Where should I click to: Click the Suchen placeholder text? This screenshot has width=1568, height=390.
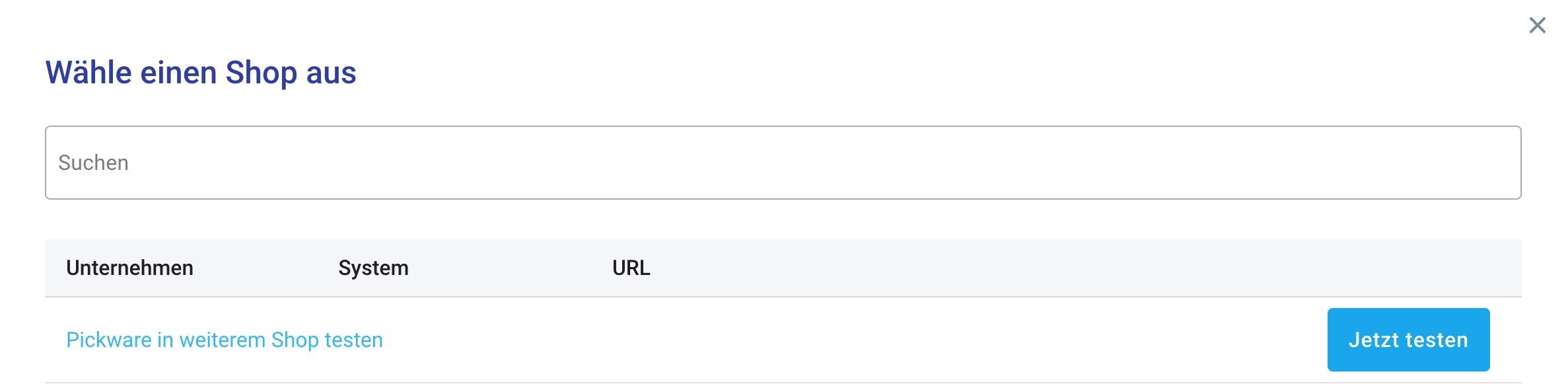point(94,162)
